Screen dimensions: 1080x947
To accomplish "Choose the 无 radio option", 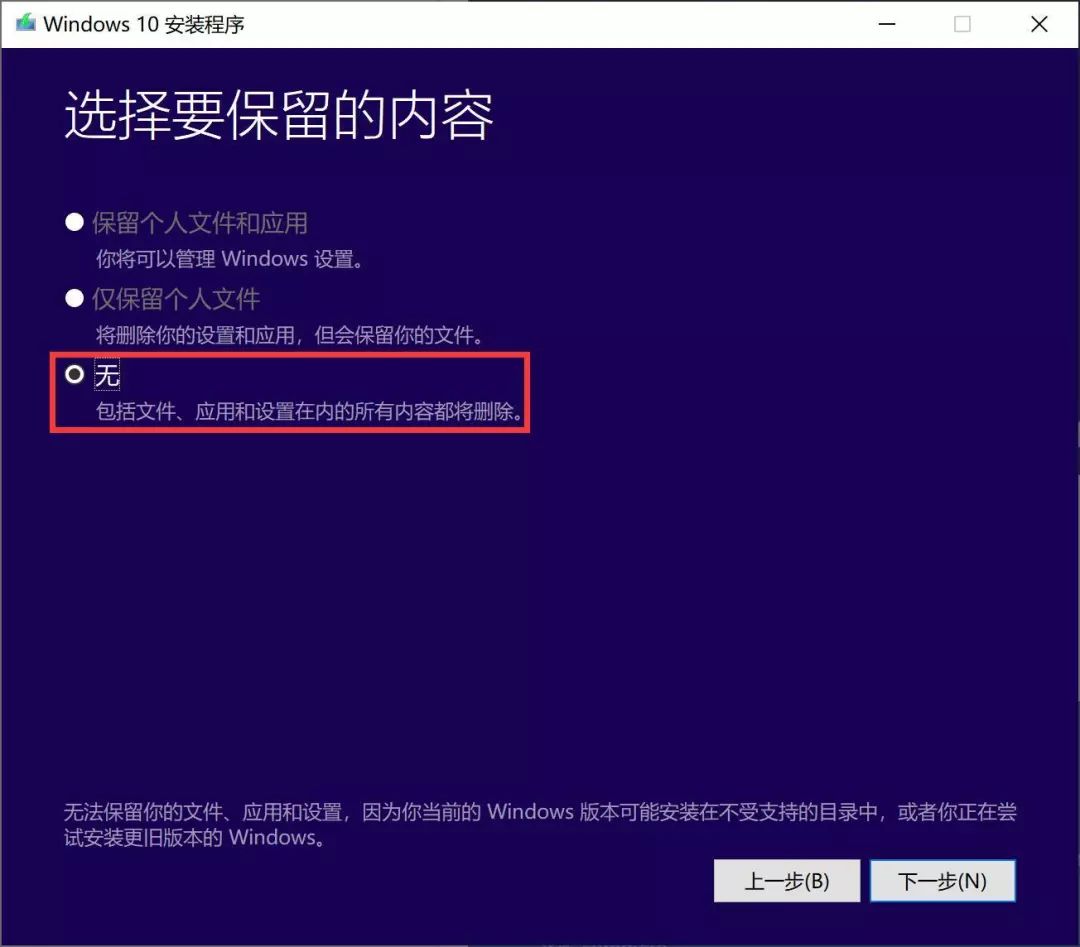I will tap(74, 374).
